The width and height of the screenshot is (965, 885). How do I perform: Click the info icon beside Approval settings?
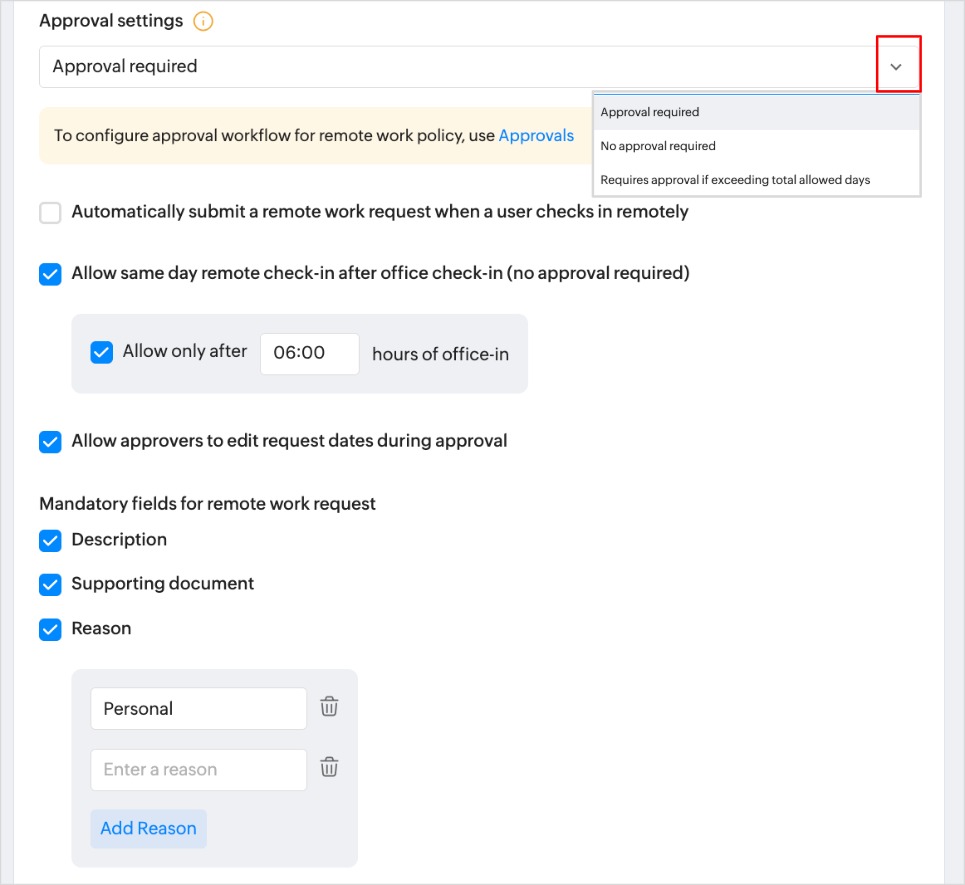coord(203,21)
